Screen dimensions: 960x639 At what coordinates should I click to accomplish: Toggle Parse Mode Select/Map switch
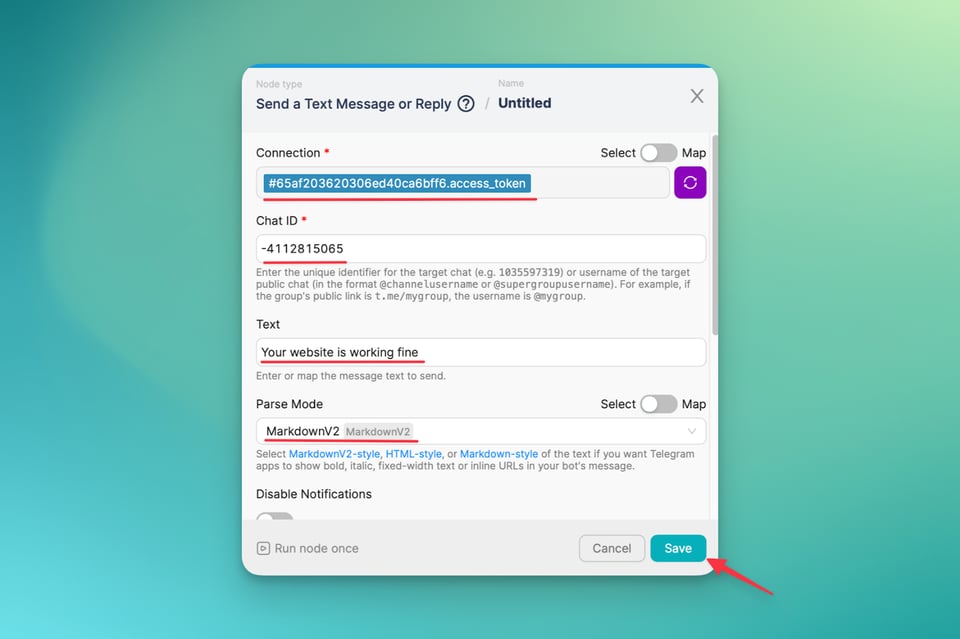point(658,404)
